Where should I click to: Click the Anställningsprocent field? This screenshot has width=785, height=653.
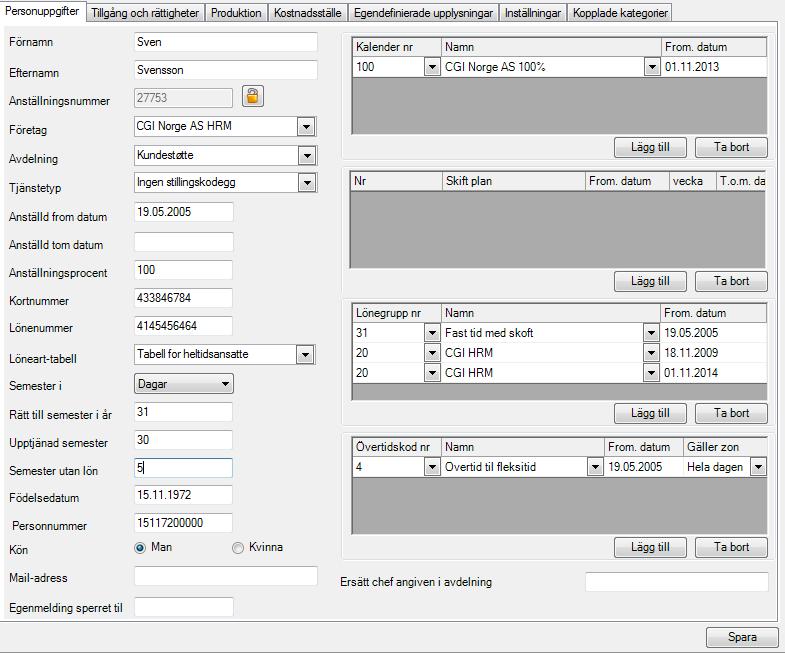(183, 270)
